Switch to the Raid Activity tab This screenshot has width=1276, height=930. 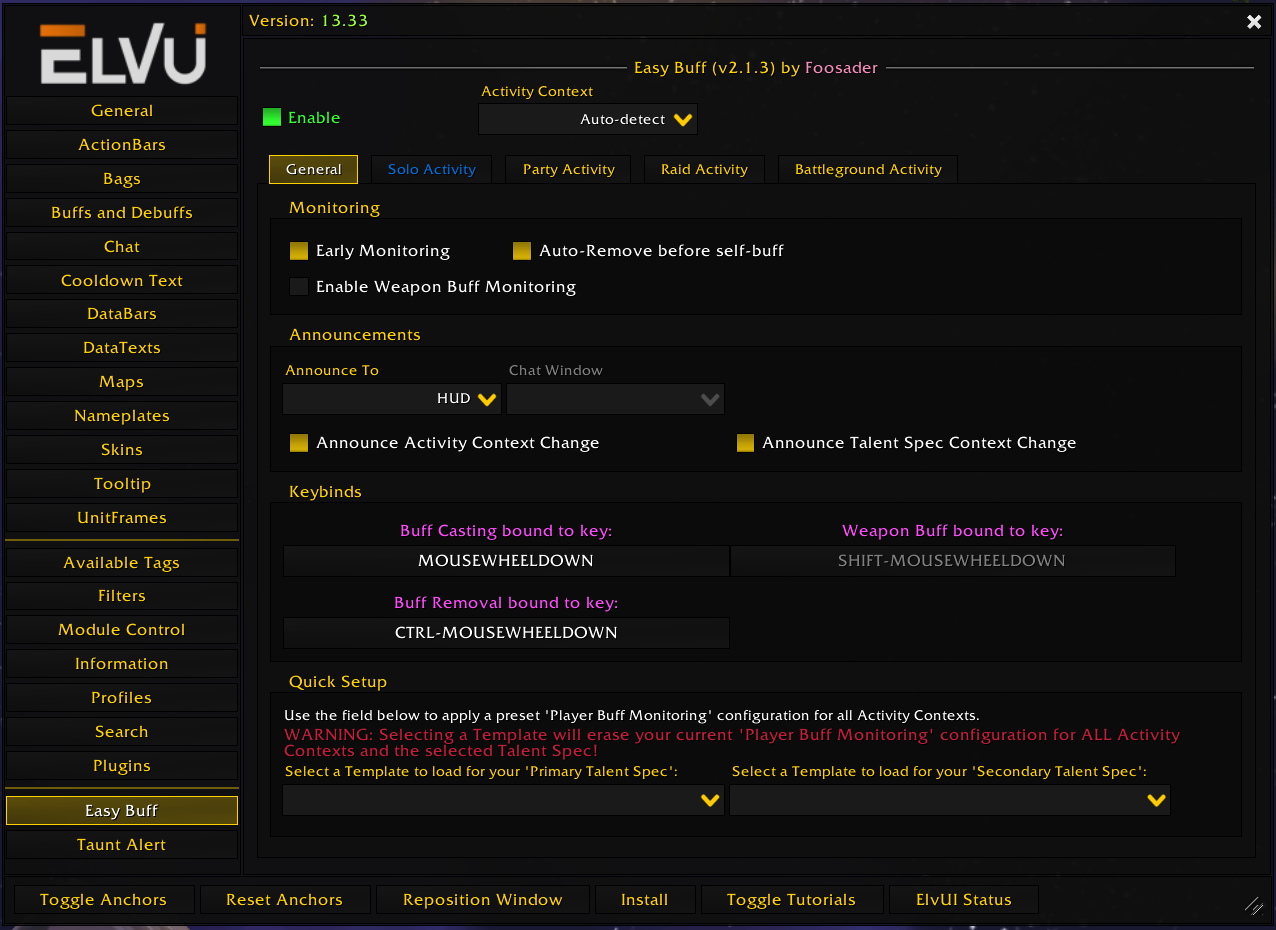(704, 169)
